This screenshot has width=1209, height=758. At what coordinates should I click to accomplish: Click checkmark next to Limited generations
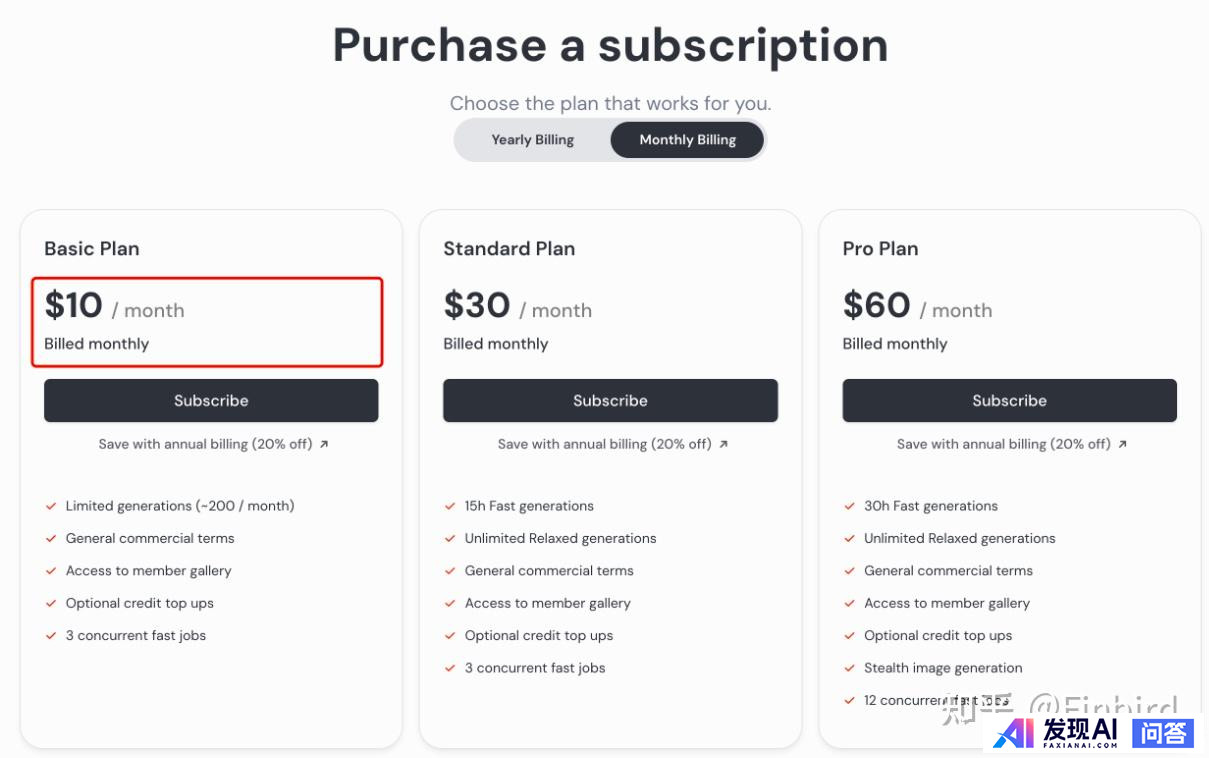pyautogui.click(x=51, y=506)
